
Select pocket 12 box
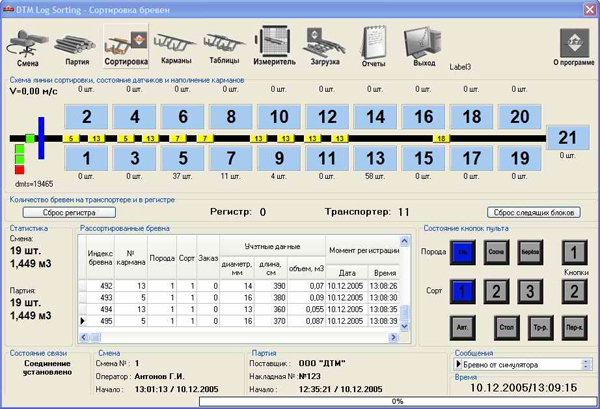click(x=327, y=117)
